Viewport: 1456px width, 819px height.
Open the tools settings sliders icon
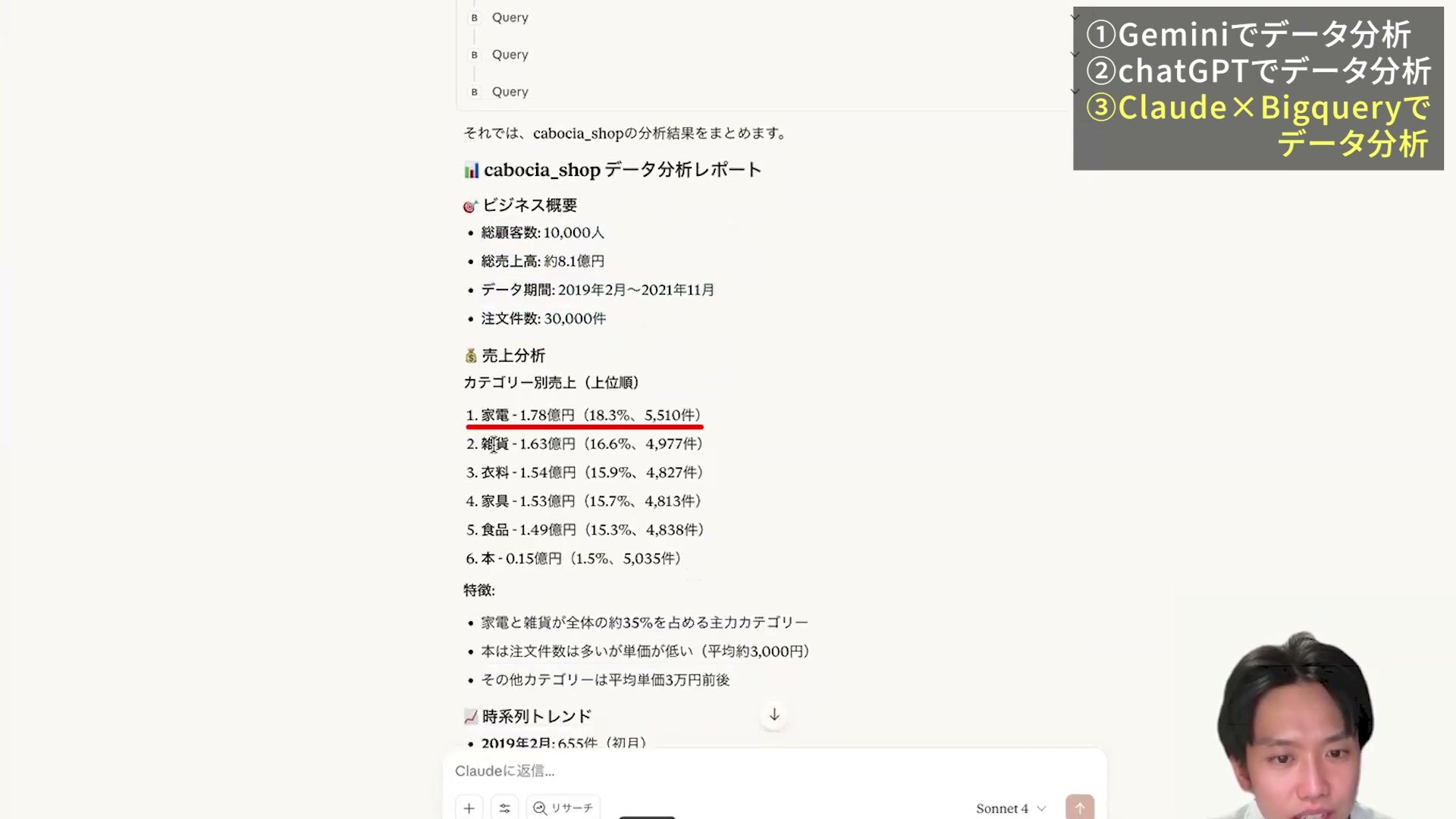[504, 808]
